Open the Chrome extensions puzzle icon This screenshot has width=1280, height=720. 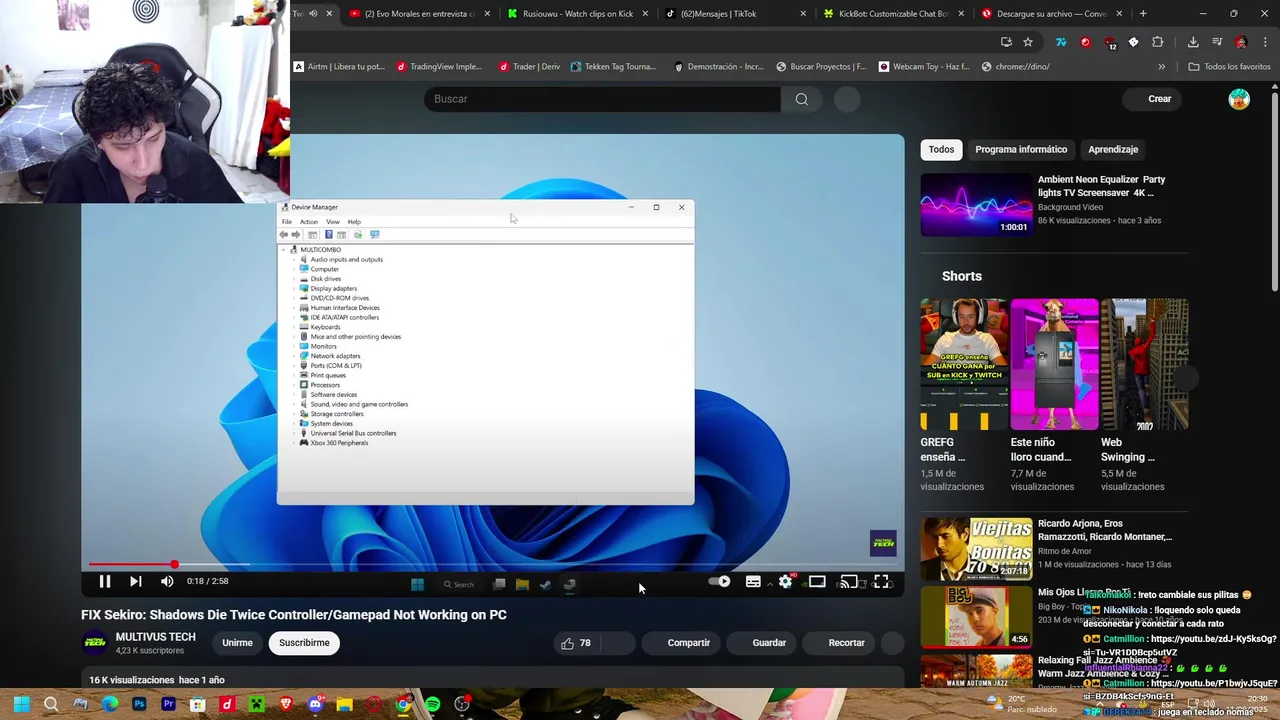tap(1157, 42)
